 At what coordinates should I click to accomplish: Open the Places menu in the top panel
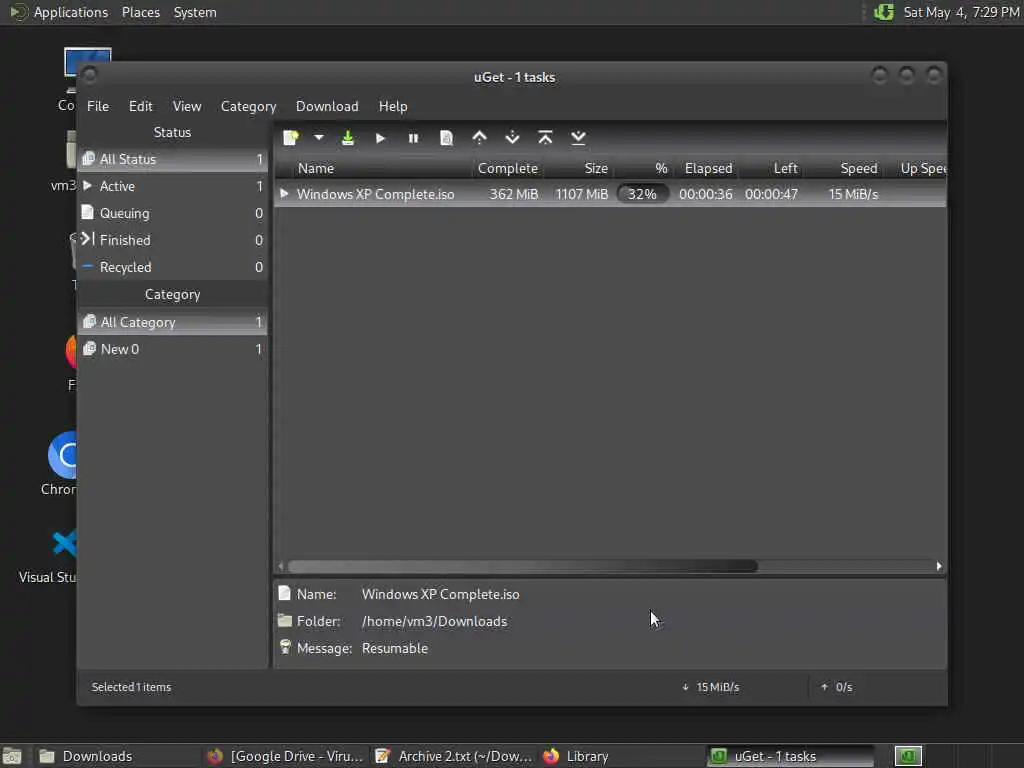140,12
